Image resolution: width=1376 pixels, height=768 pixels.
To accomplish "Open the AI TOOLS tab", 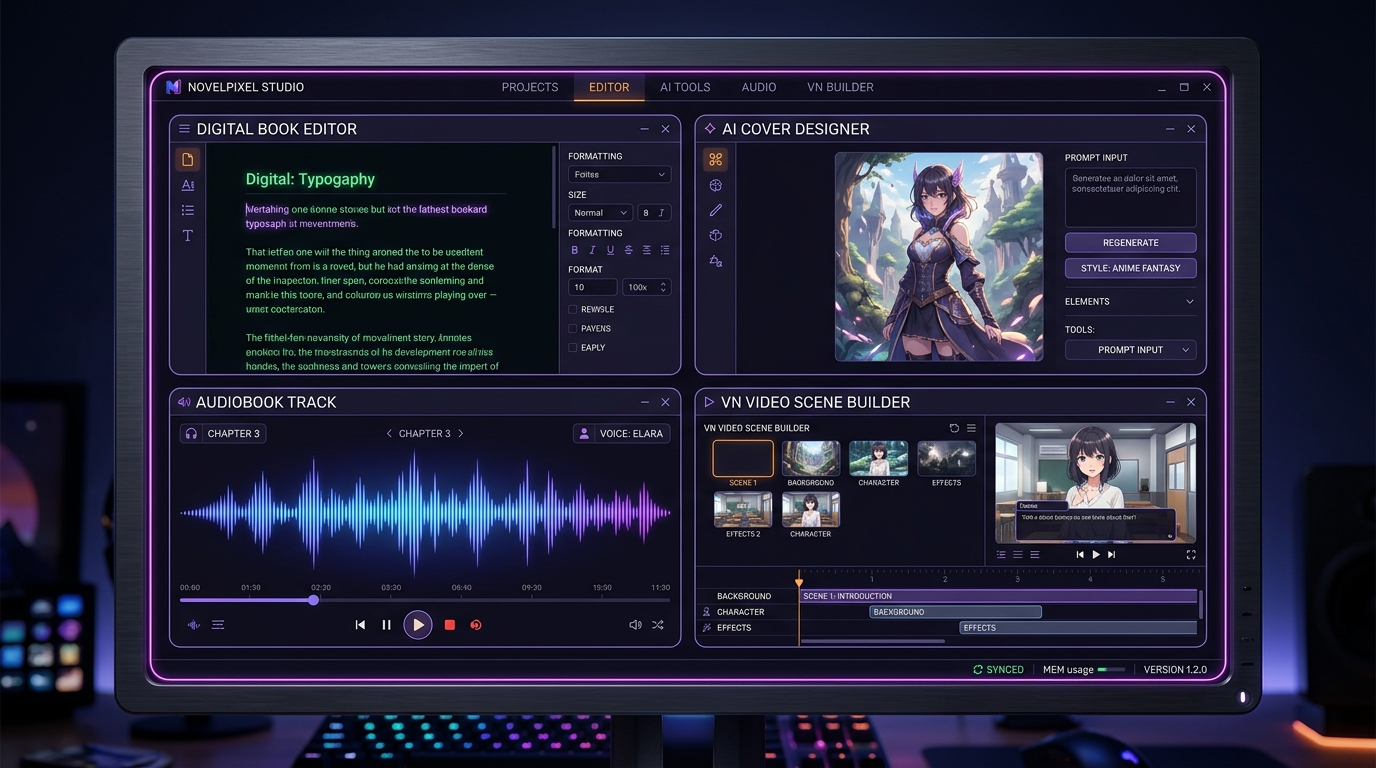I will (685, 87).
